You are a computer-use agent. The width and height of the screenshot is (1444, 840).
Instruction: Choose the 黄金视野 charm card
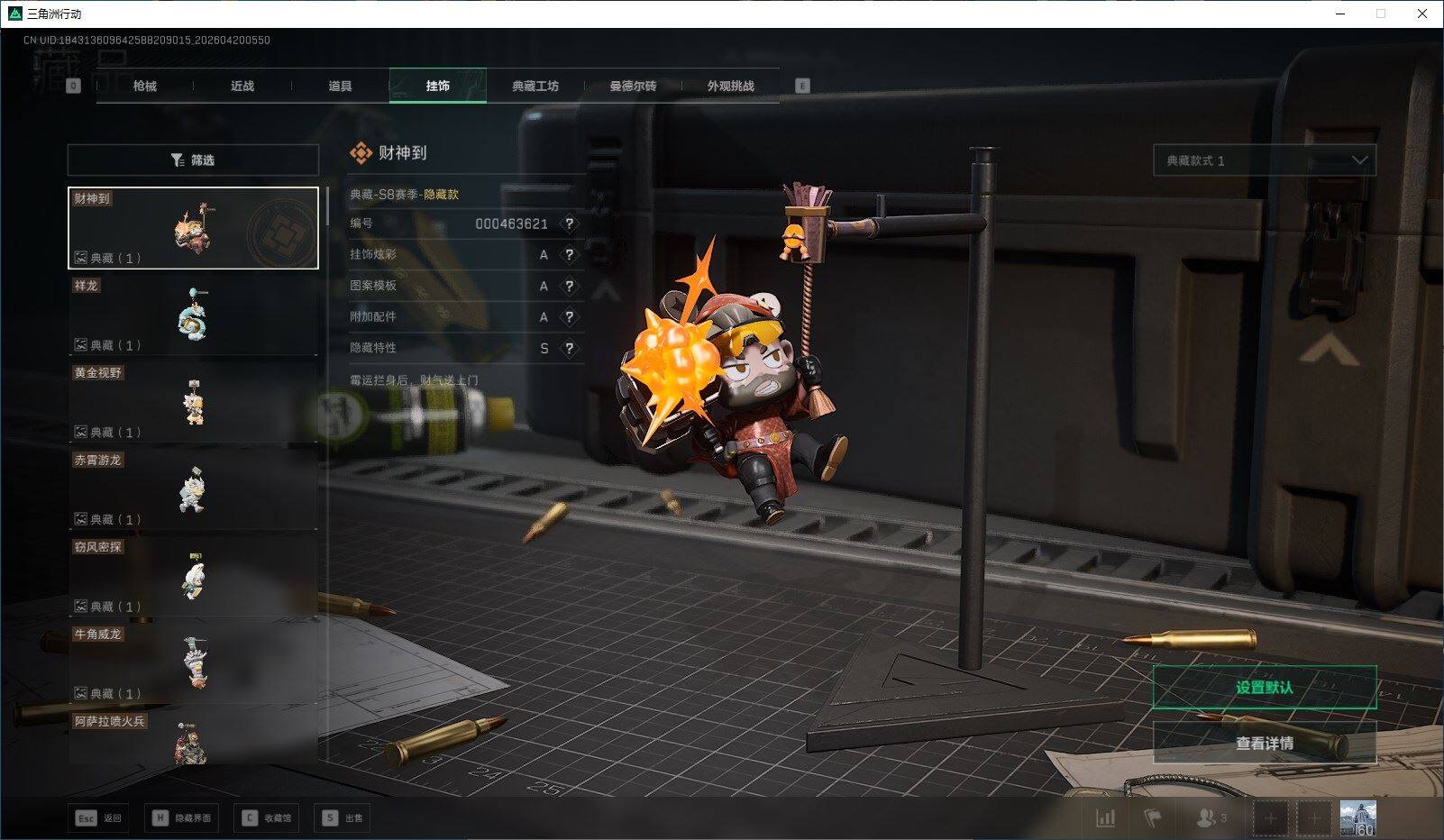(x=193, y=402)
